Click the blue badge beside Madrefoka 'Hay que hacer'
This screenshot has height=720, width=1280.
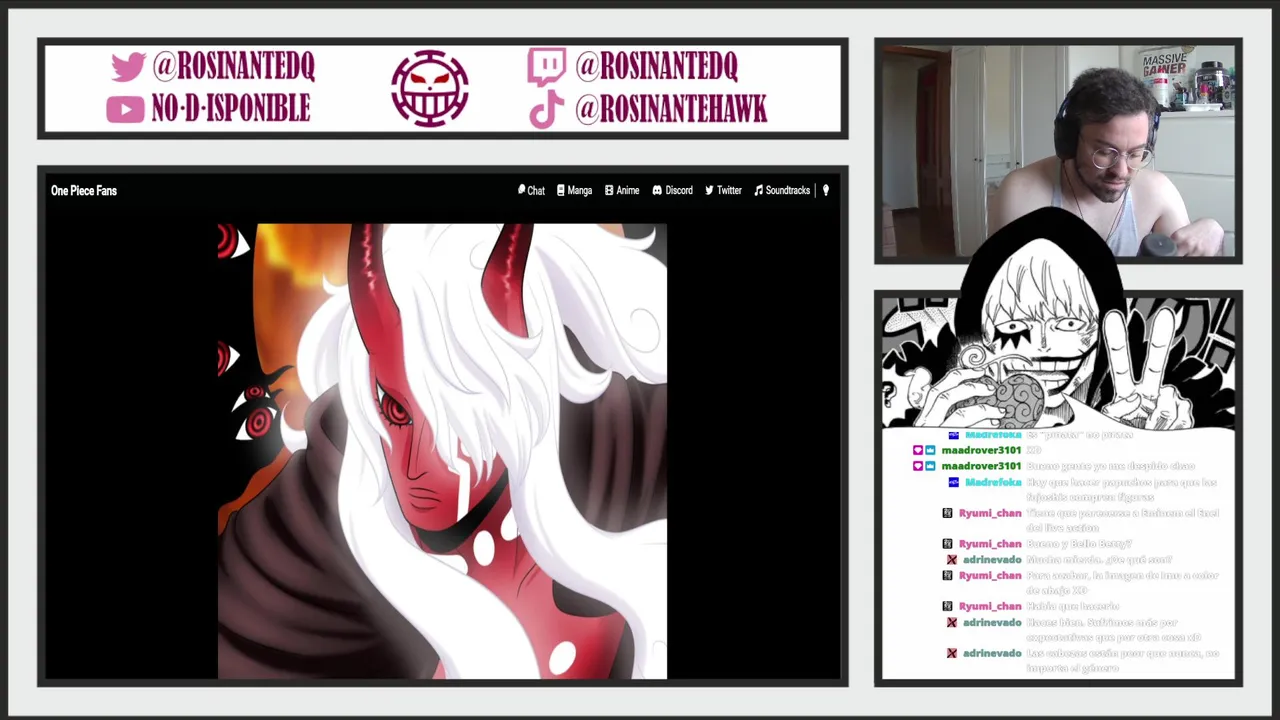(953, 482)
